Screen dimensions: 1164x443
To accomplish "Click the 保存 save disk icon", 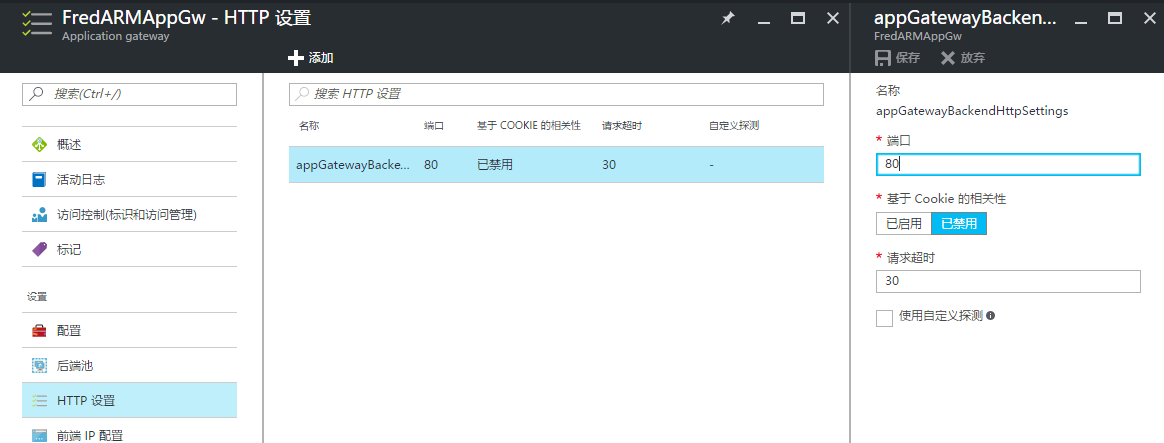I will coord(883,58).
